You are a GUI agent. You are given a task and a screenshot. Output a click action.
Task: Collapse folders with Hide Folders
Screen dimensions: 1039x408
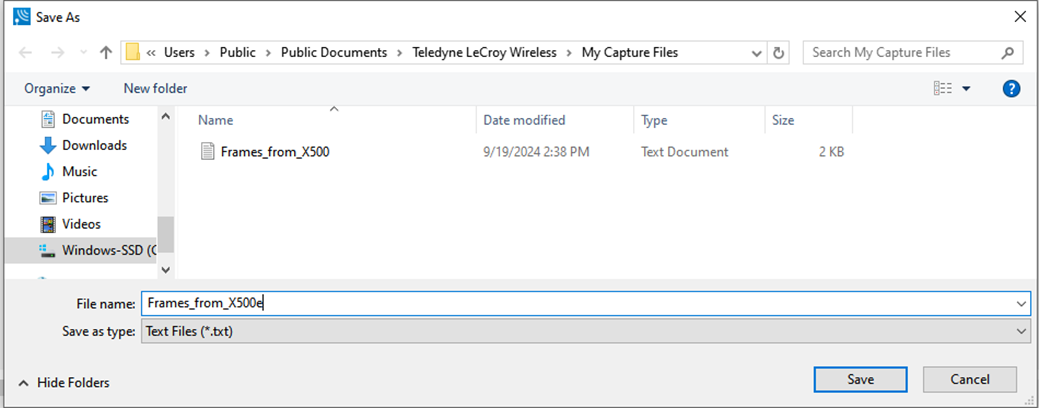pos(64,383)
